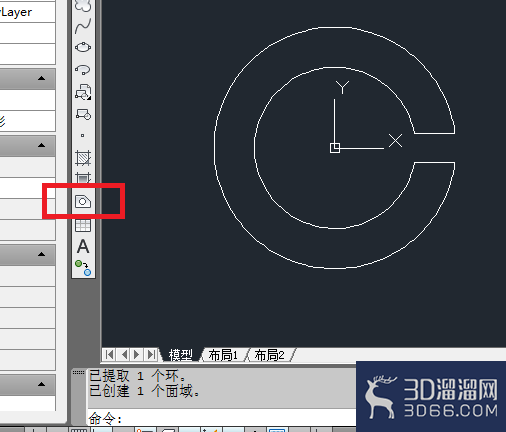The height and width of the screenshot is (432, 506).
Task: Jump to first layout tab arrow
Action: tap(109, 354)
